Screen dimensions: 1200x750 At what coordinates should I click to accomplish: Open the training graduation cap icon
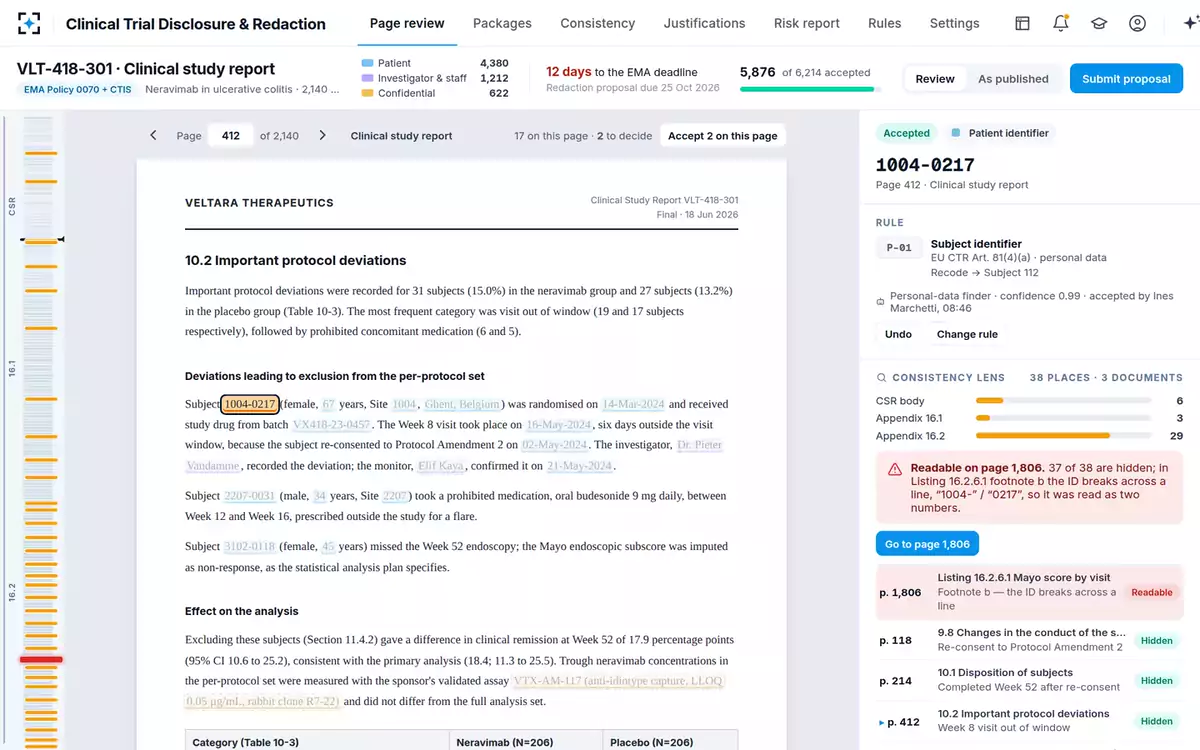click(1099, 23)
